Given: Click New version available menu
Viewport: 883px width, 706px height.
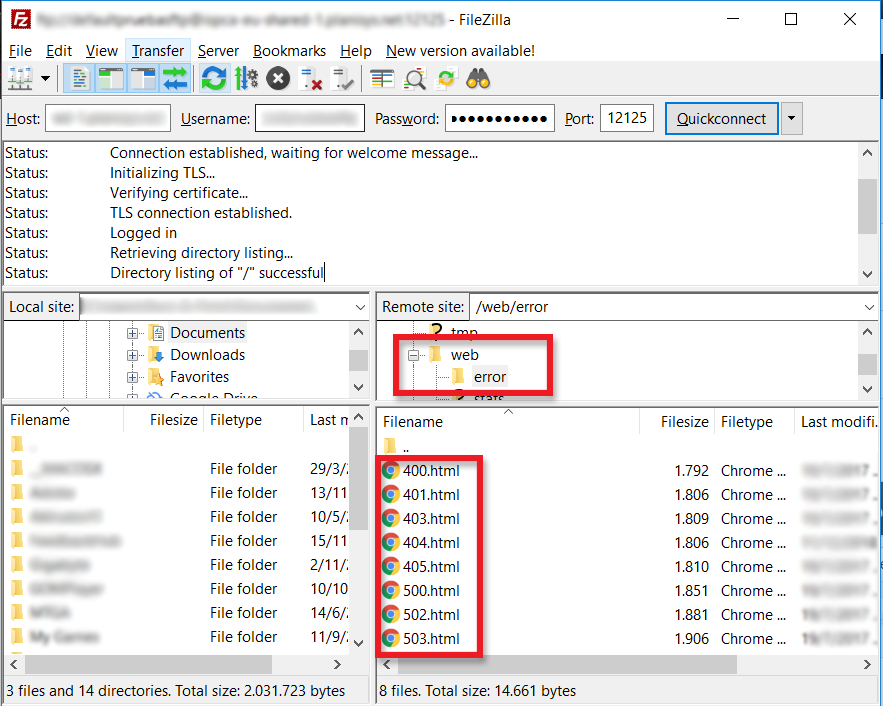Looking at the screenshot, I should coord(460,51).
